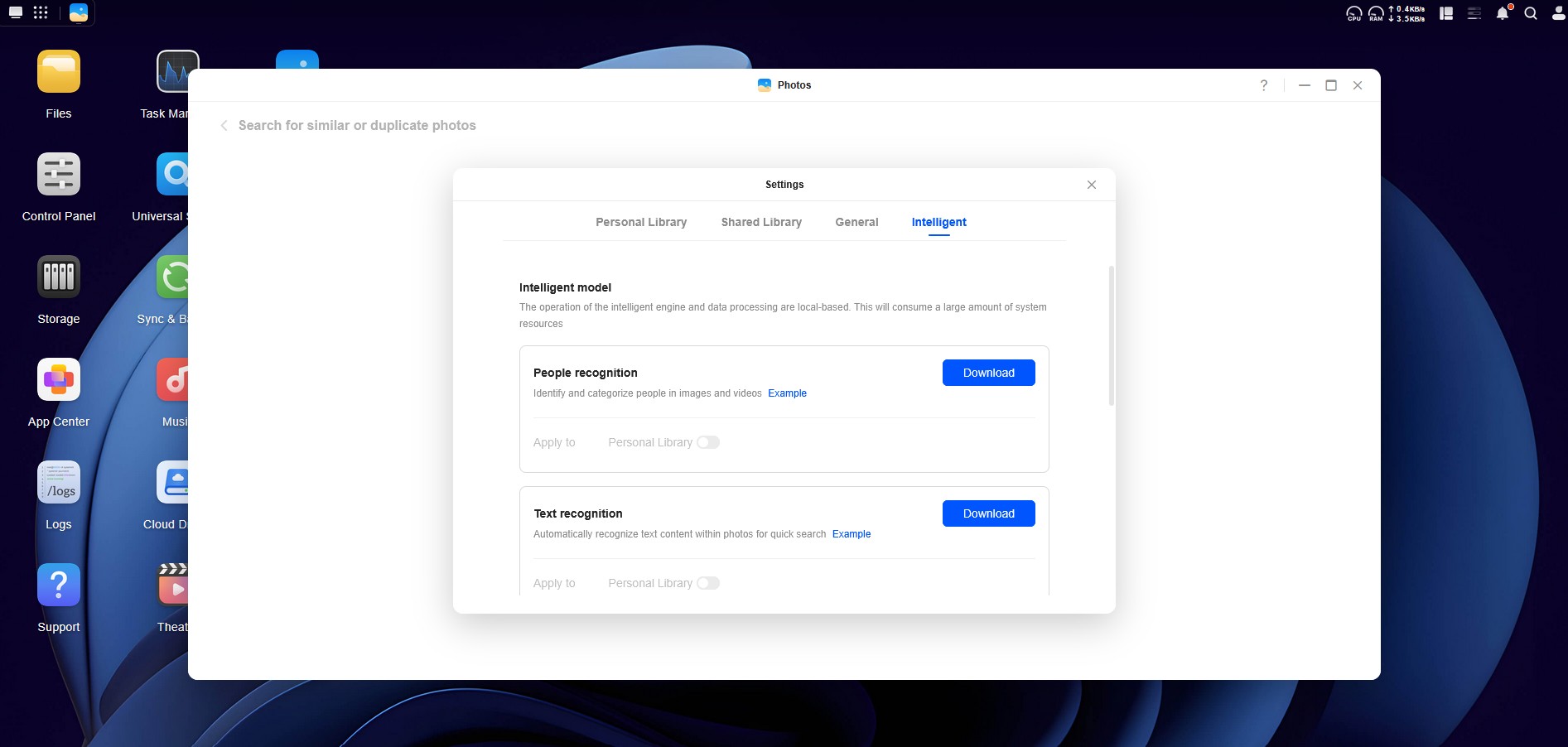The image size is (1568, 747).
Task: Open the People recognition Example link
Action: point(787,393)
